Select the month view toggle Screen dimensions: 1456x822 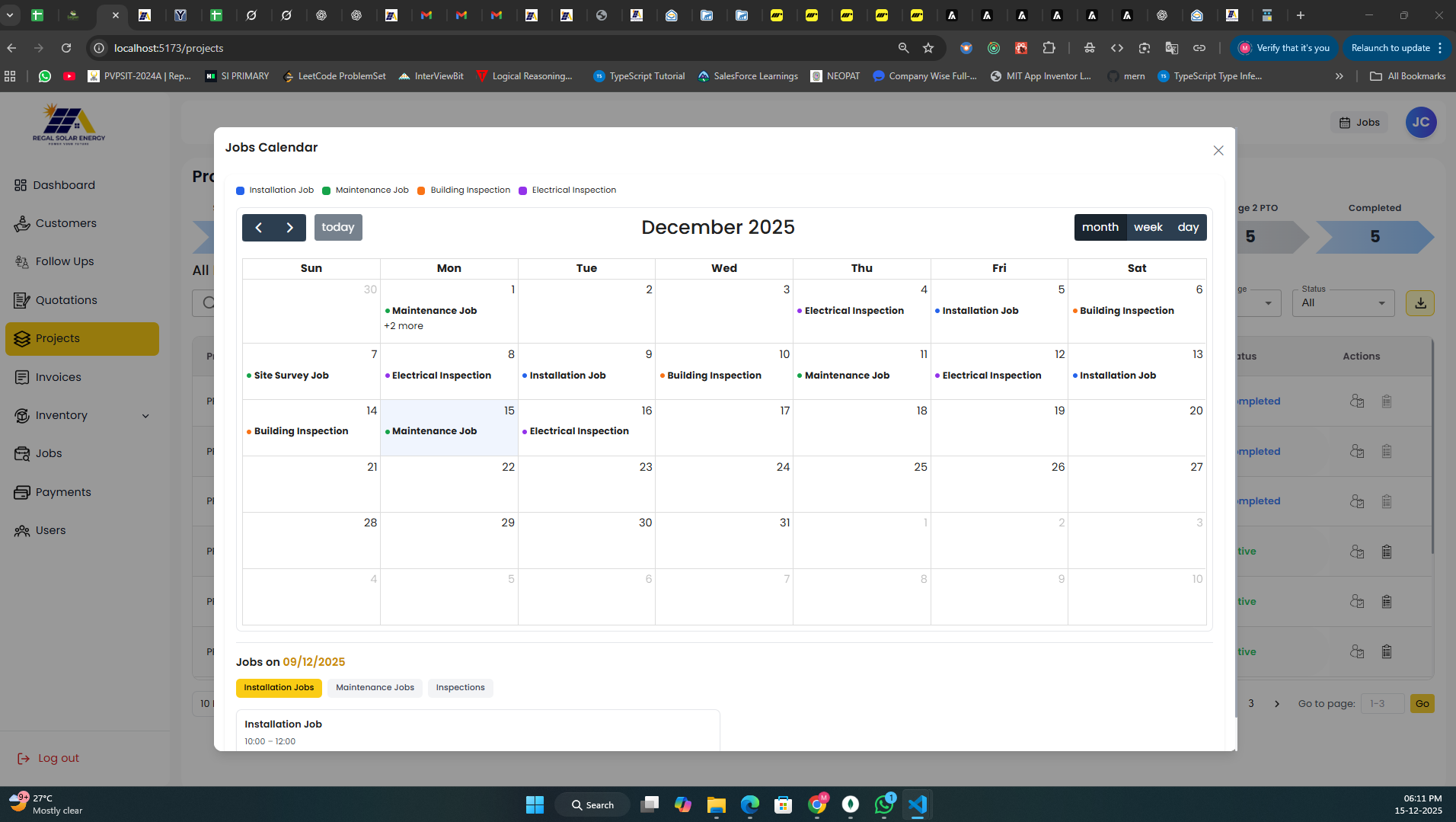coord(1100,228)
